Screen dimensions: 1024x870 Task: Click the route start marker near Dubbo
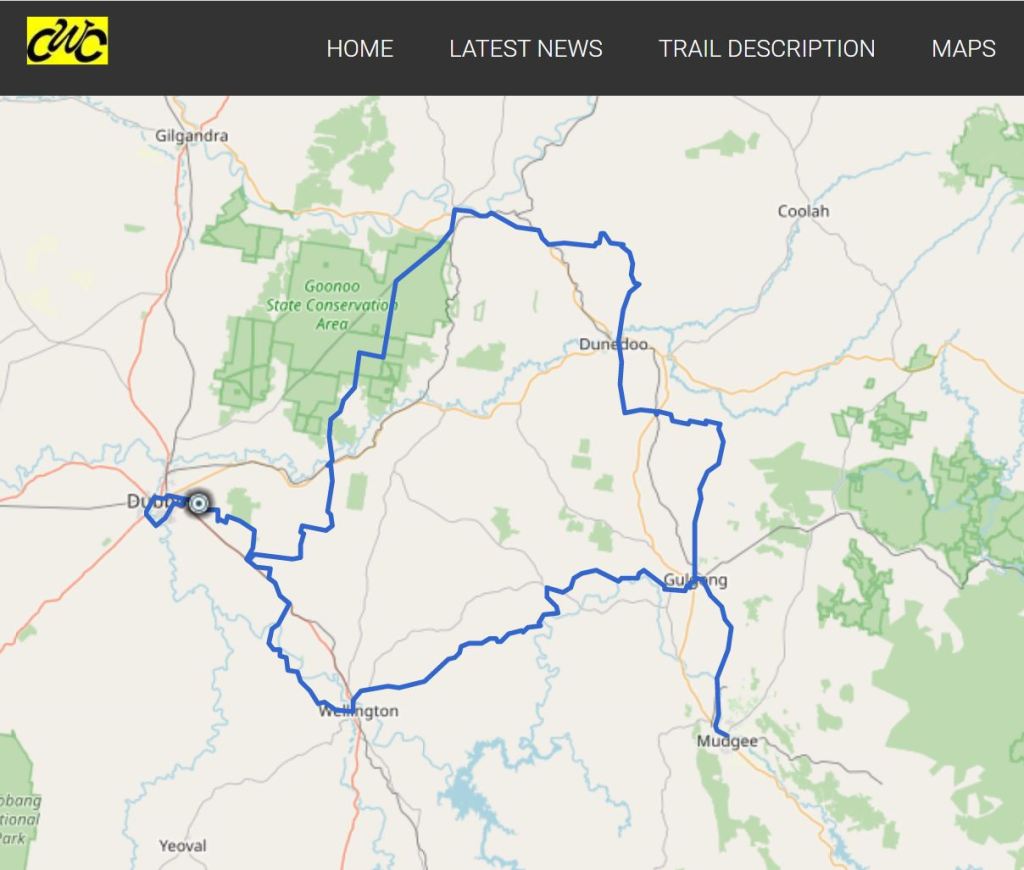[x=199, y=503]
